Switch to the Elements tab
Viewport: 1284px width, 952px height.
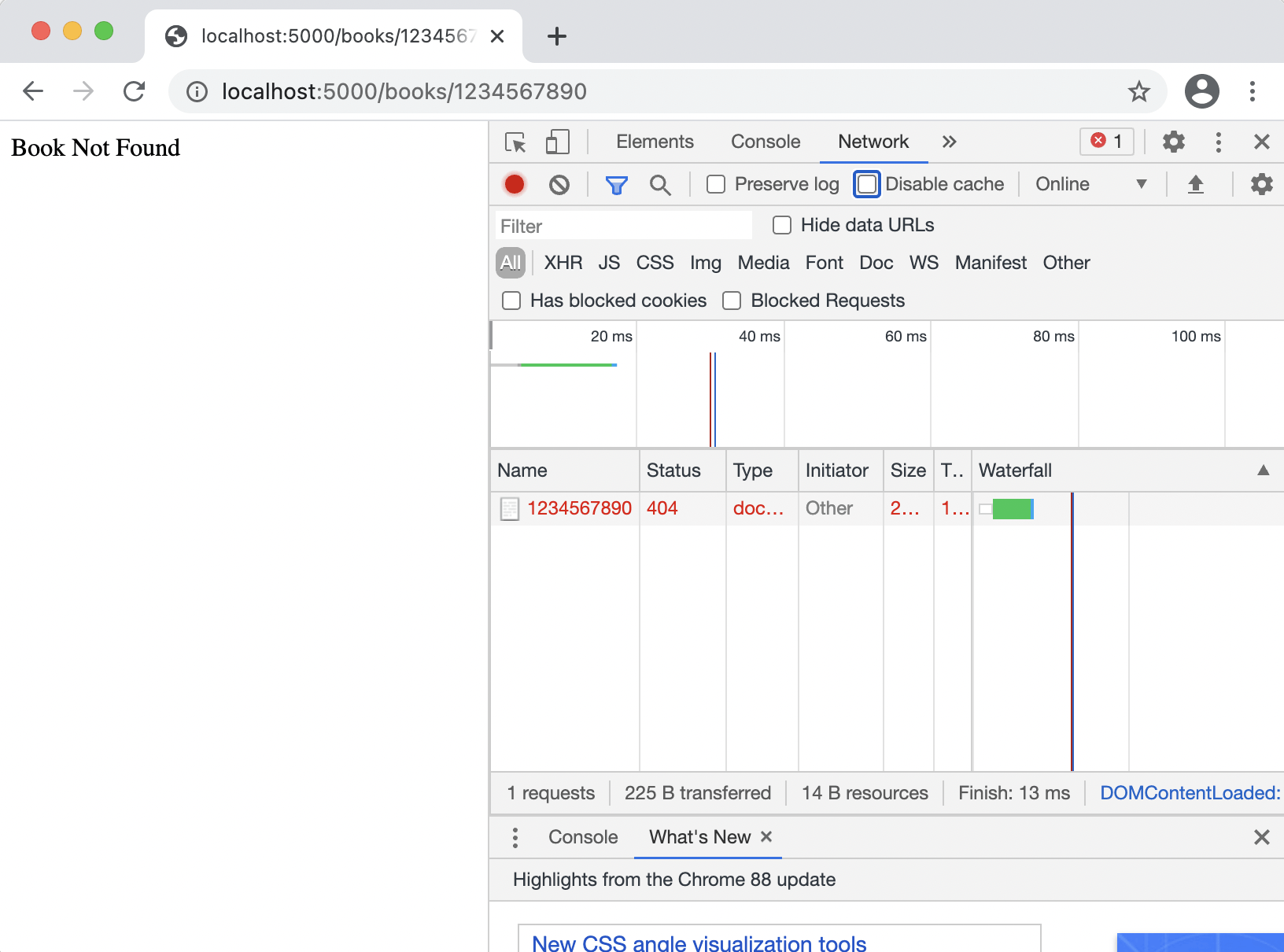(655, 142)
